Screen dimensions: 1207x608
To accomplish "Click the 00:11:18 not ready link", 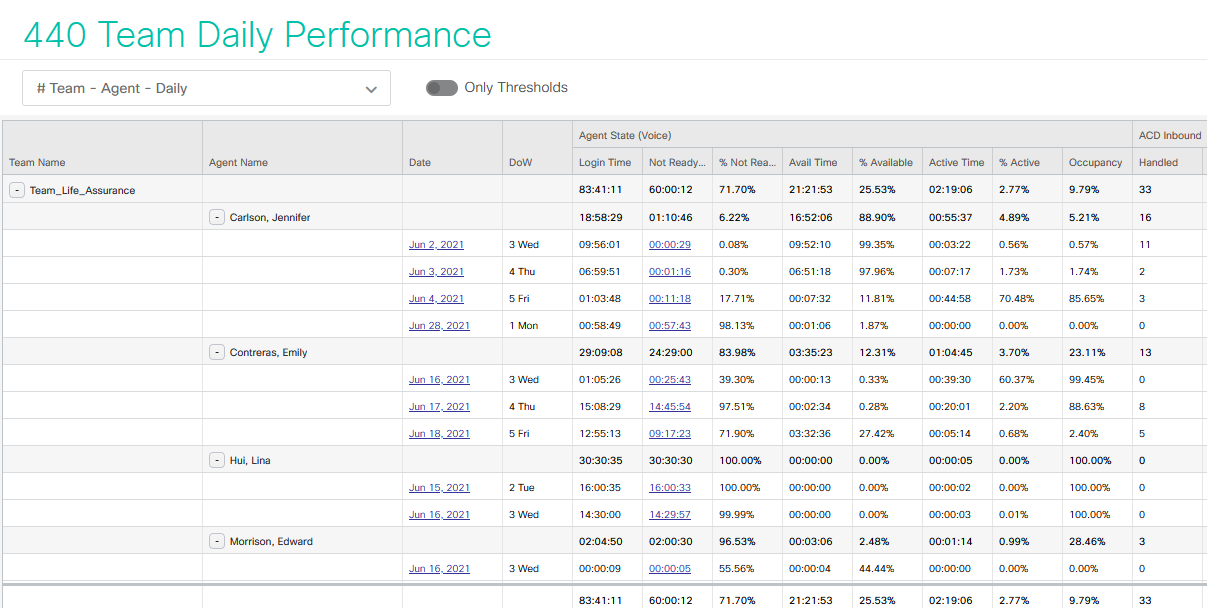I will 670,298.
